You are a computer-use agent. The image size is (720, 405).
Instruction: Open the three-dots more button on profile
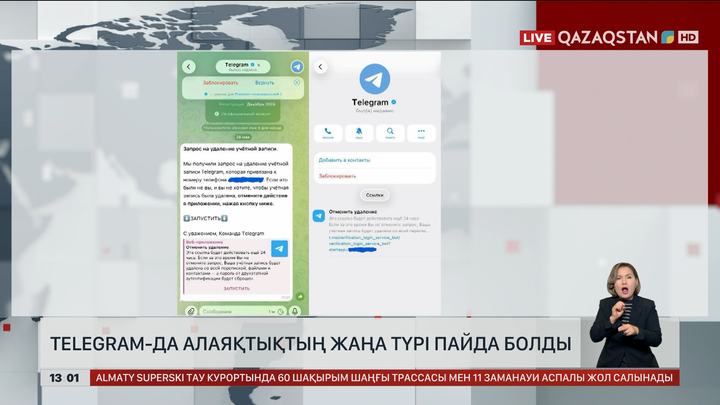[421, 133]
